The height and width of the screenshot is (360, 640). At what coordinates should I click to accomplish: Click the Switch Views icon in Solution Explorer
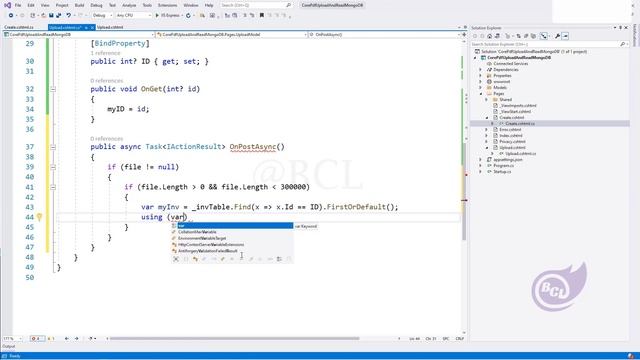click(497, 36)
